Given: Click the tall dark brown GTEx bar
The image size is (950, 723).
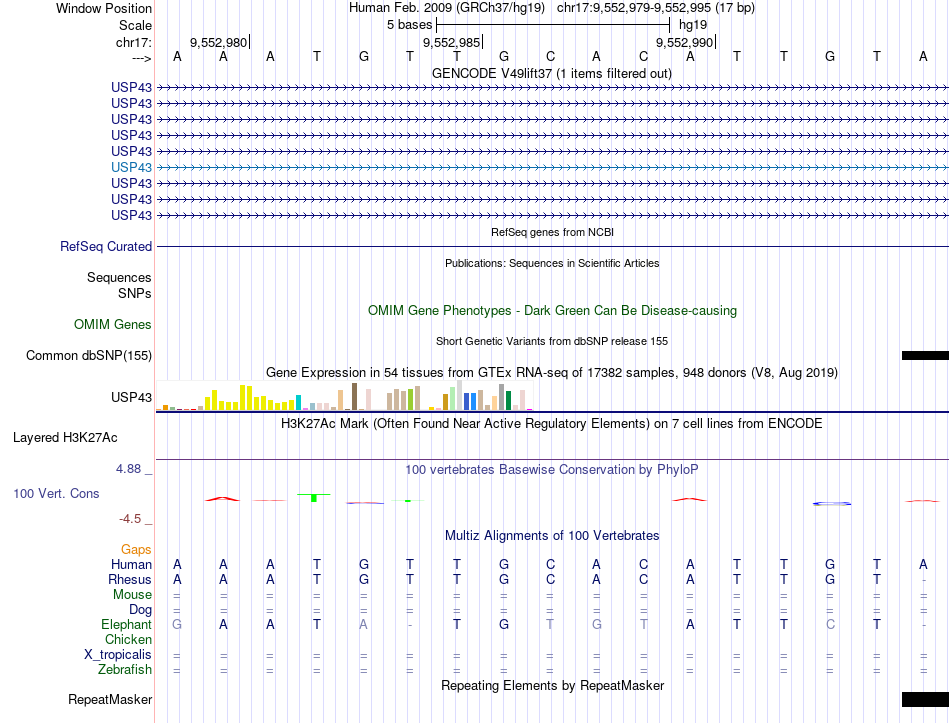Looking at the screenshot, I should (x=354, y=397).
